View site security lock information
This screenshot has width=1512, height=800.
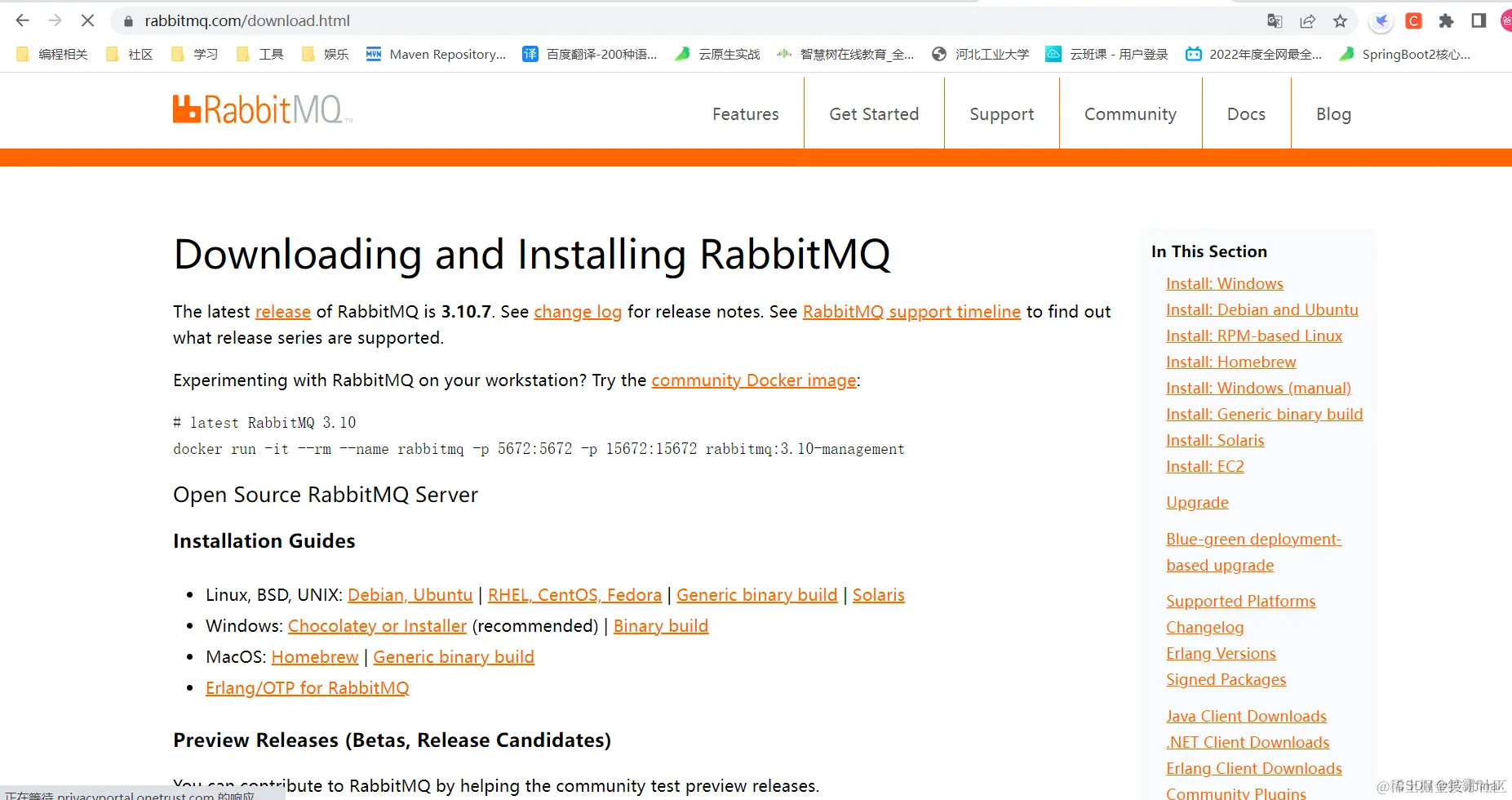[127, 21]
